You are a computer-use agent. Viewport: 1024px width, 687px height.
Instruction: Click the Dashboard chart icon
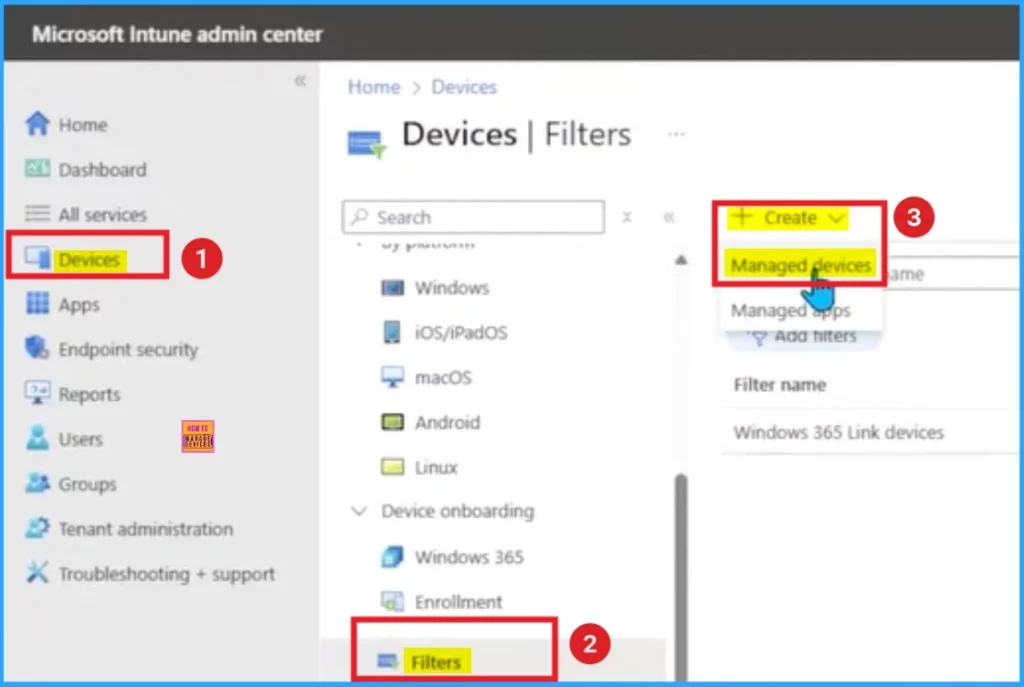coord(37,168)
